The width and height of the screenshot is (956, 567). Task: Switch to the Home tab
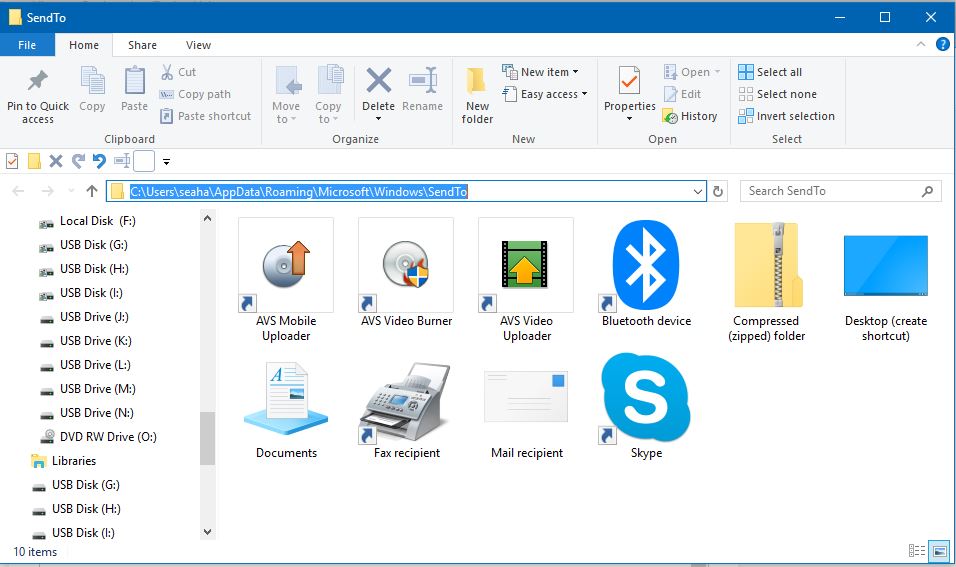pos(84,45)
